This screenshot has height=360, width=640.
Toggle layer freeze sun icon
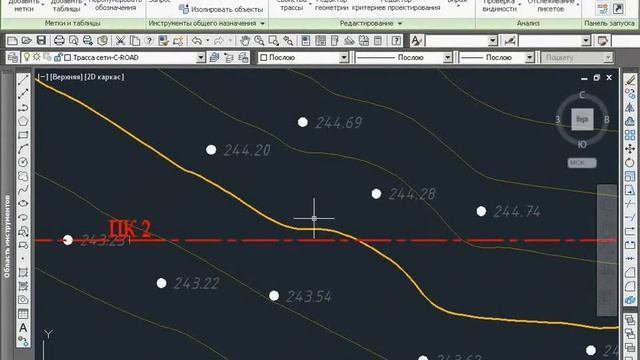(x=37, y=57)
